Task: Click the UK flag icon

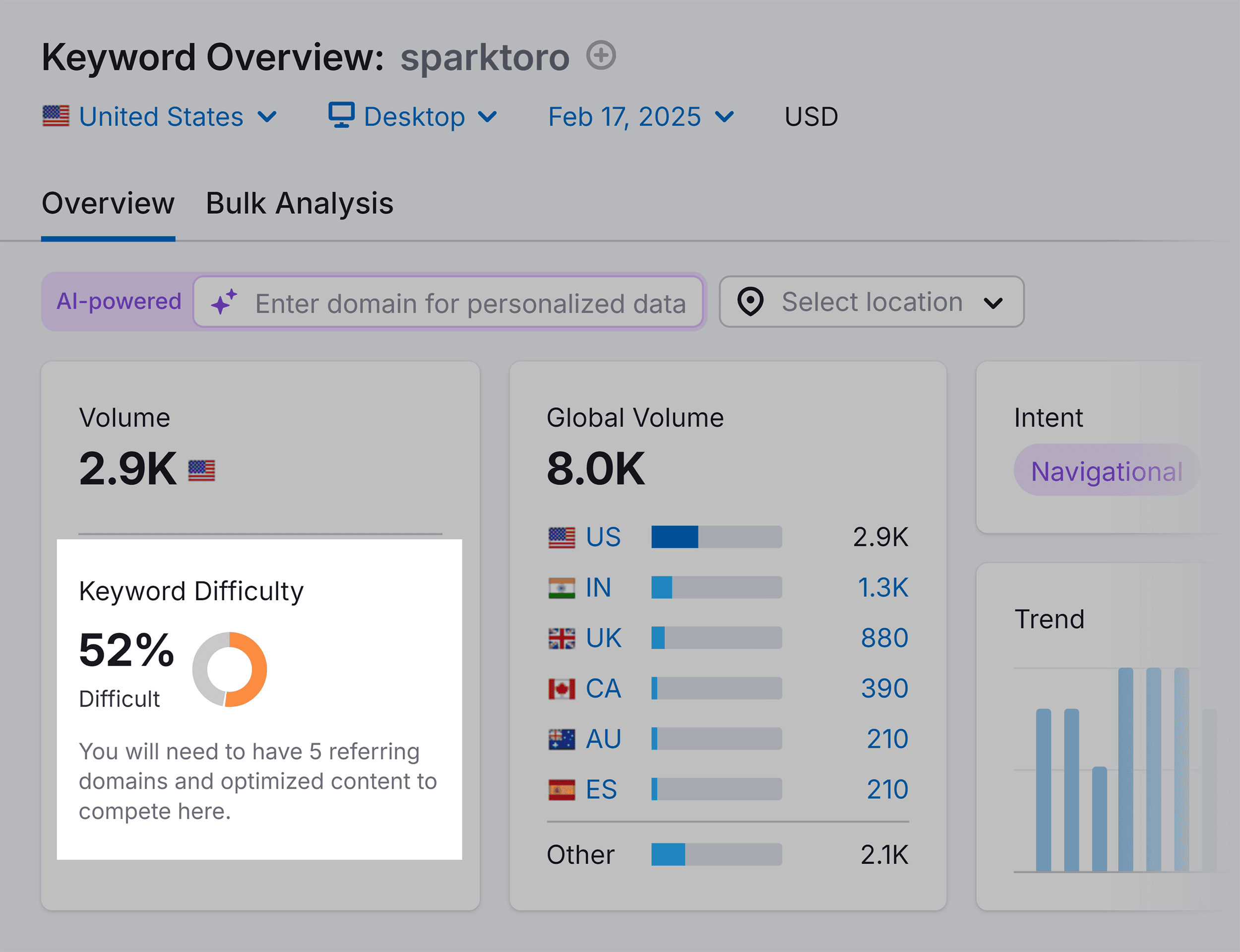Action: (561, 638)
